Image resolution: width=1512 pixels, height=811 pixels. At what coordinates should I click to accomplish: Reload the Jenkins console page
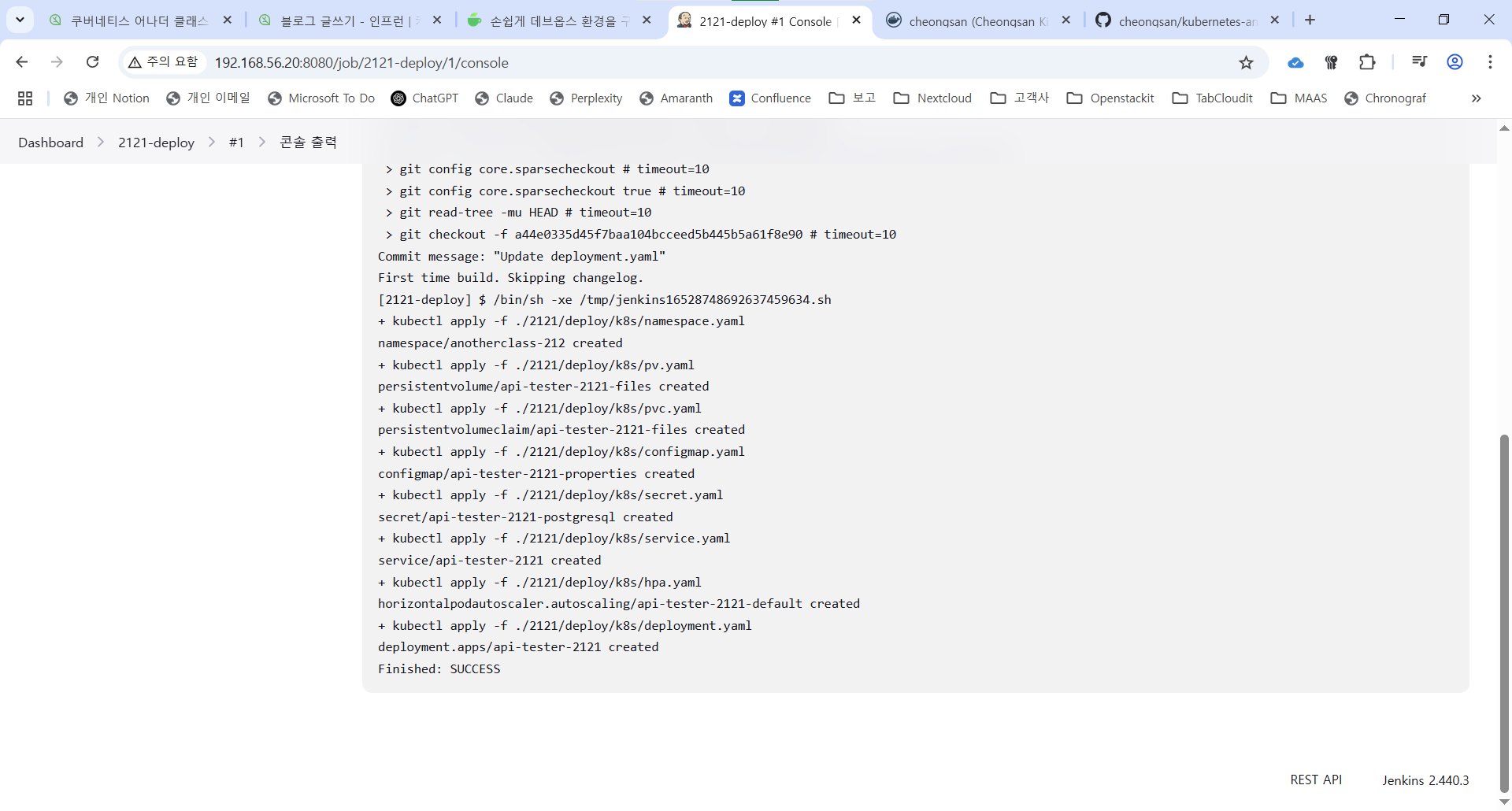coord(92,62)
